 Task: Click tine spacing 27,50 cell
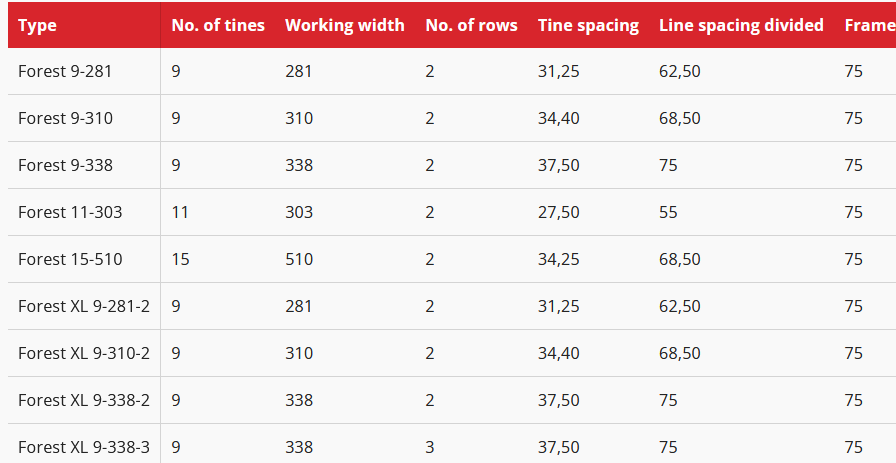click(558, 212)
